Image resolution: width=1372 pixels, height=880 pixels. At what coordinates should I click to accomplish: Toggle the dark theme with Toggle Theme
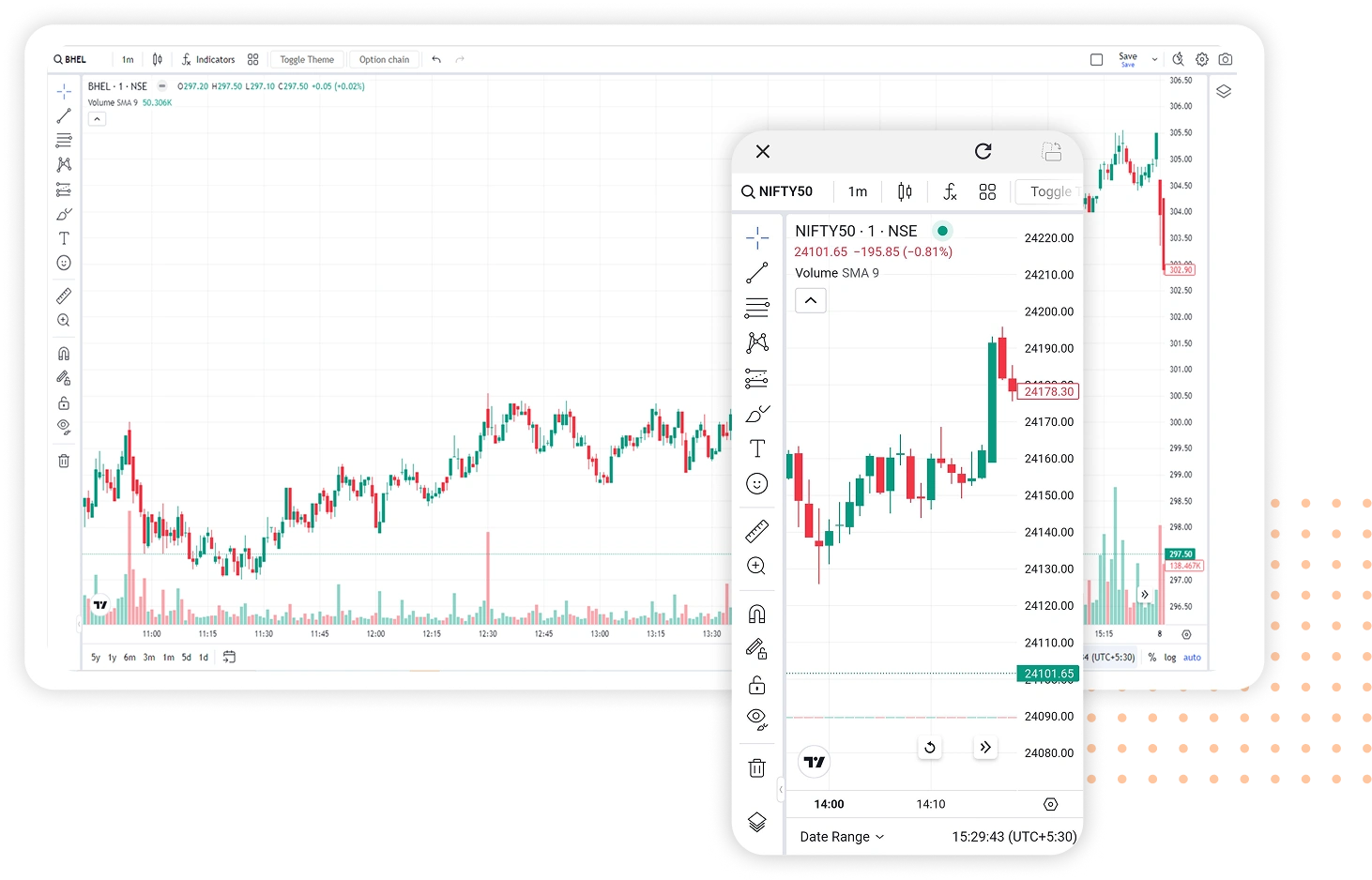pyautogui.click(x=306, y=59)
